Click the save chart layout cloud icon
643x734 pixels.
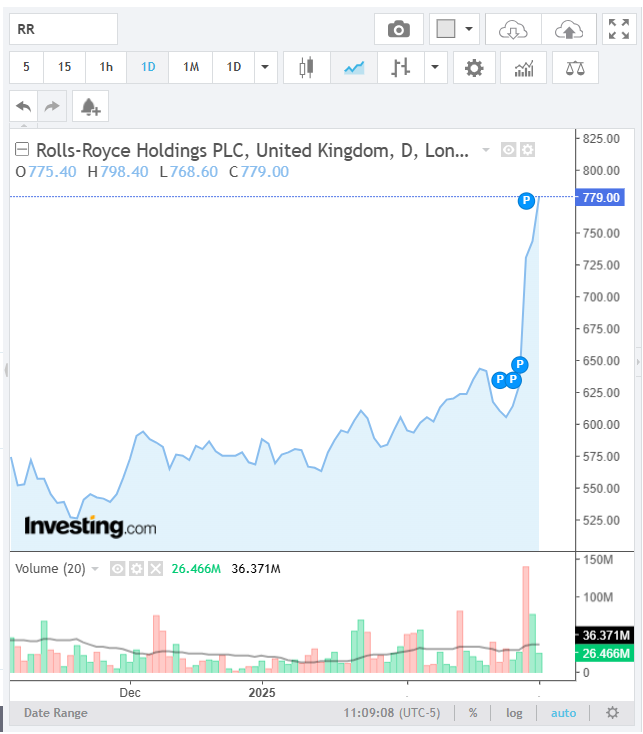click(x=569, y=29)
